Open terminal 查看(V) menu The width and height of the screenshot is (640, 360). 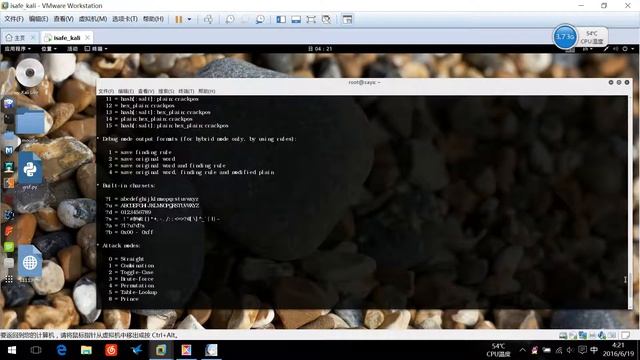pyautogui.click(x=146, y=91)
